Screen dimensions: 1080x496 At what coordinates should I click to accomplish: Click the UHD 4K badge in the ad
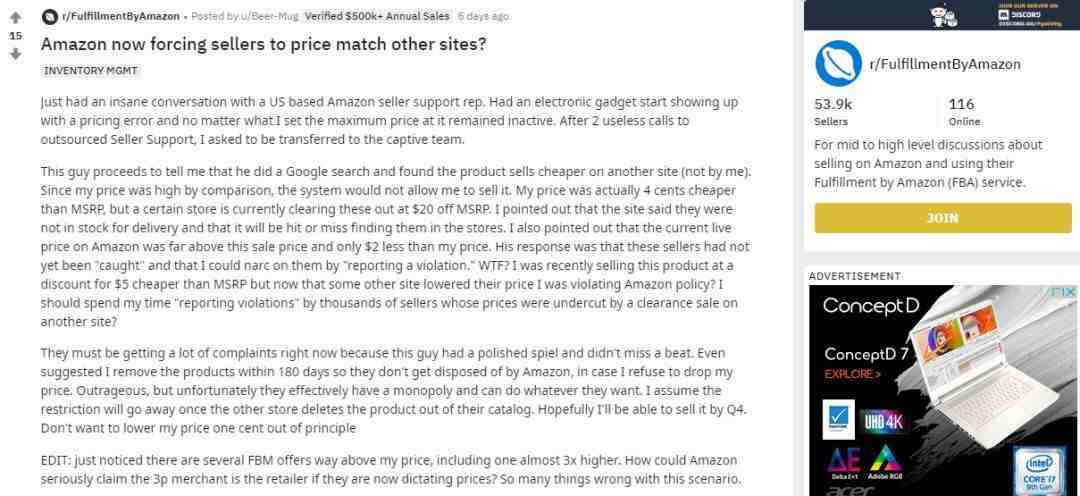click(882, 422)
